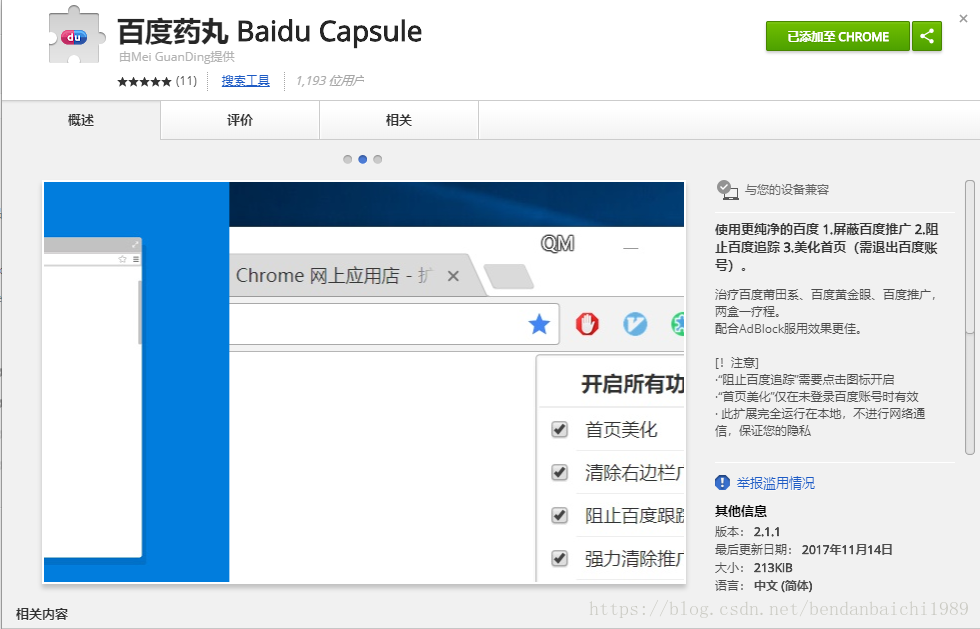The width and height of the screenshot is (980, 629).
Task: Click the version 2.1.1 value
Action: point(767,532)
